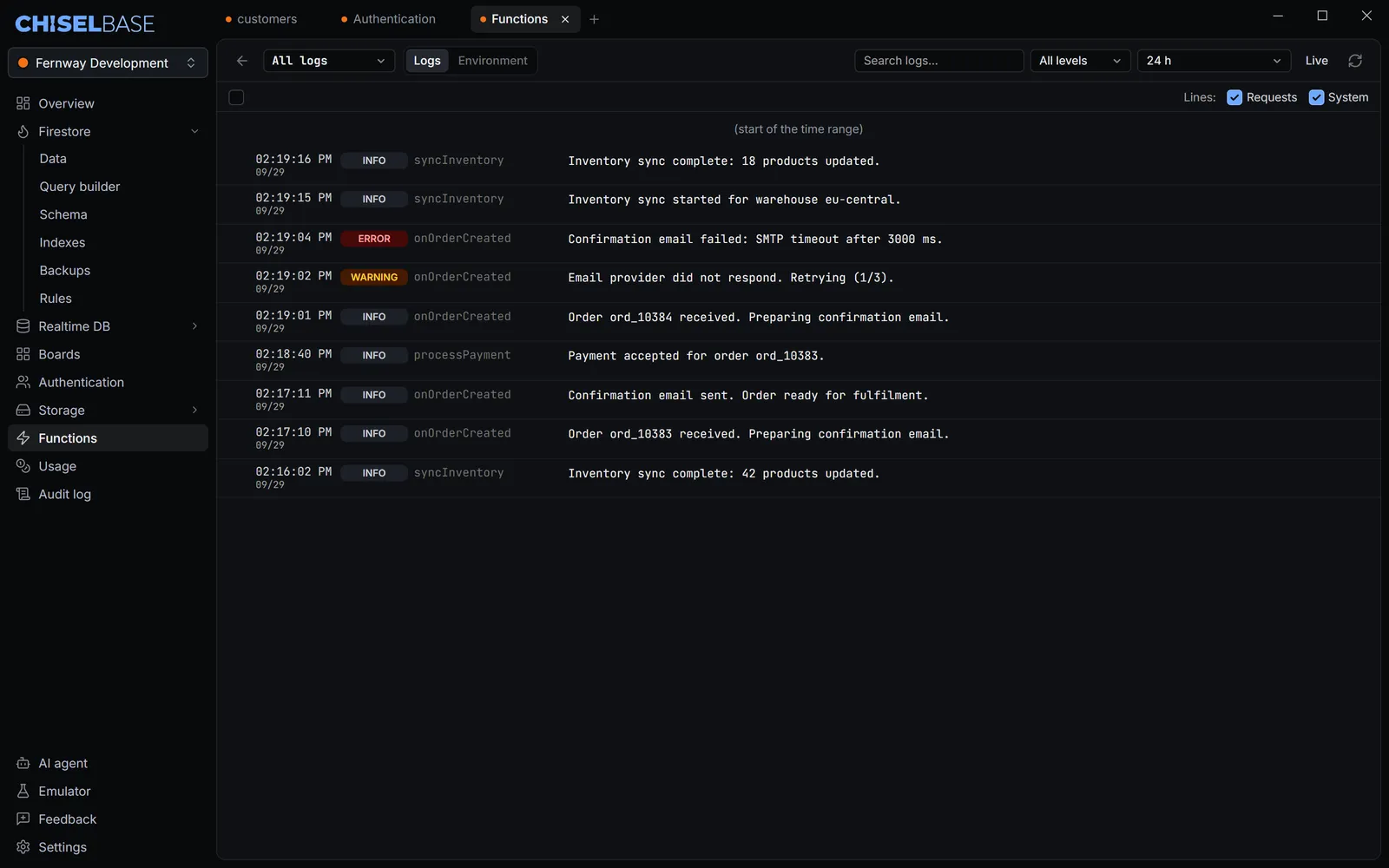
Task: Click the Boards icon in sidebar
Action: click(23, 354)
